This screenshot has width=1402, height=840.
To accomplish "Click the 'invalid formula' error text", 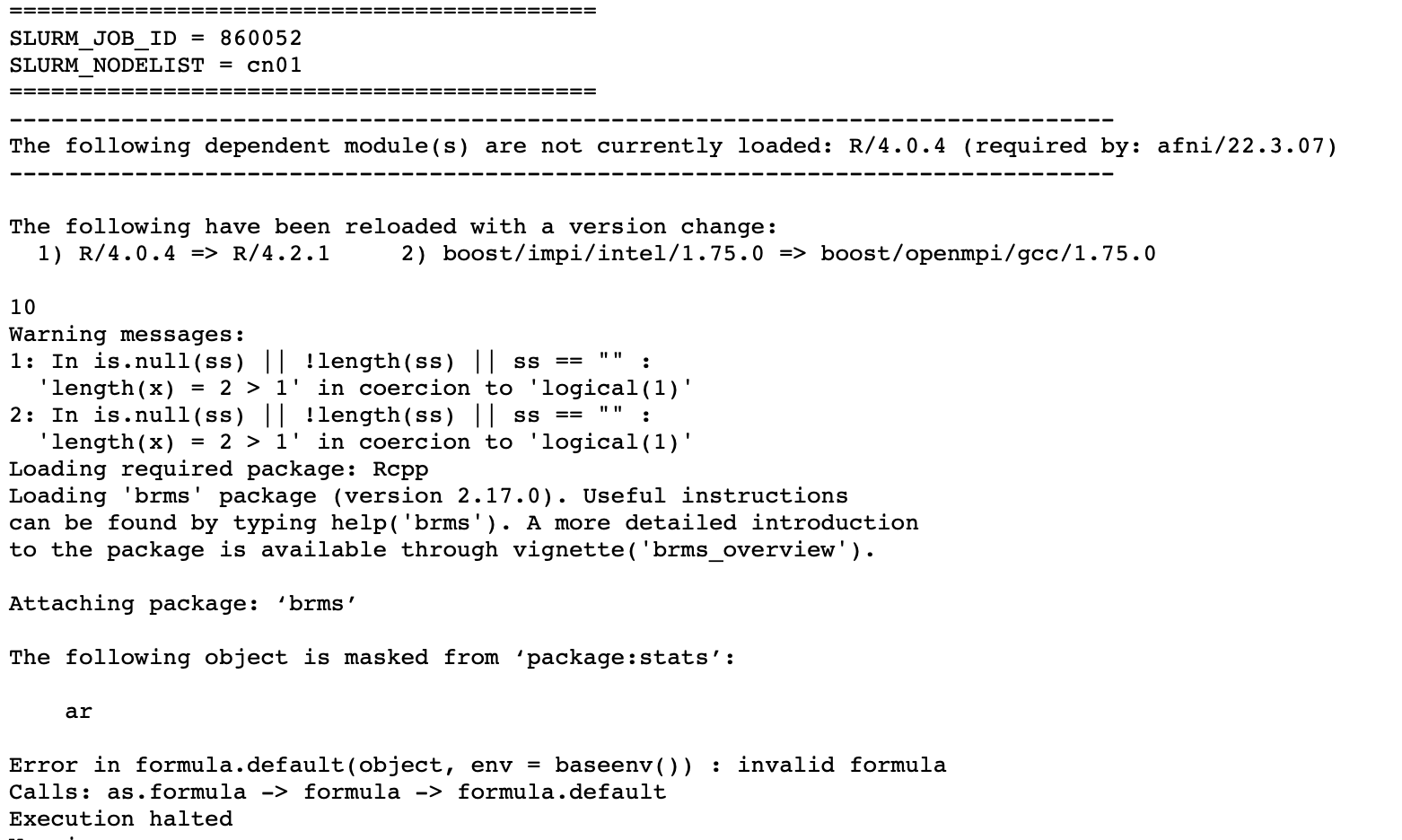I will click(x=842, y=766).
